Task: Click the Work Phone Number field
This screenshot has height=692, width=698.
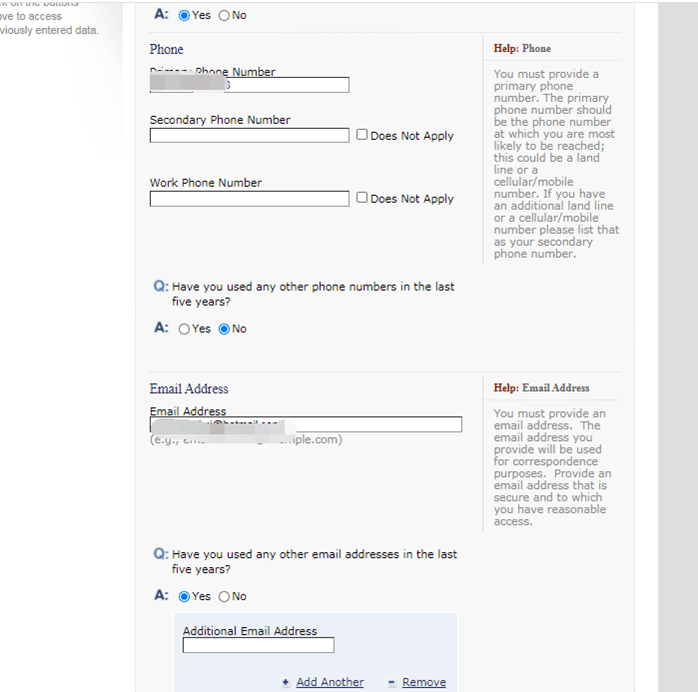Action: pos(249,198)
